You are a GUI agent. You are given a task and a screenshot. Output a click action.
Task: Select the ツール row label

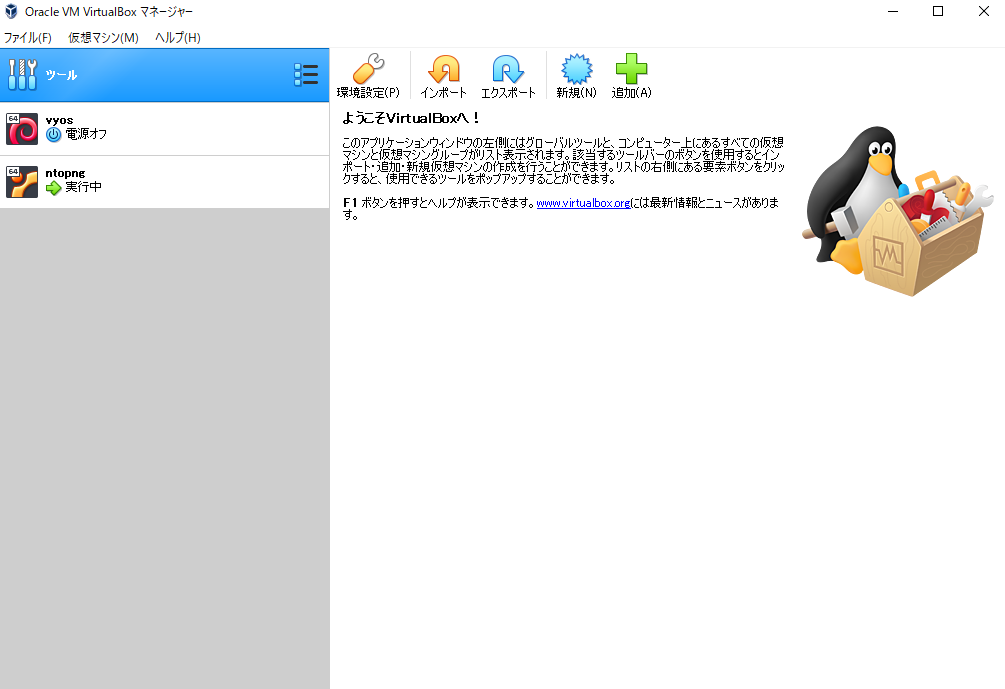(x=61, y=75)
